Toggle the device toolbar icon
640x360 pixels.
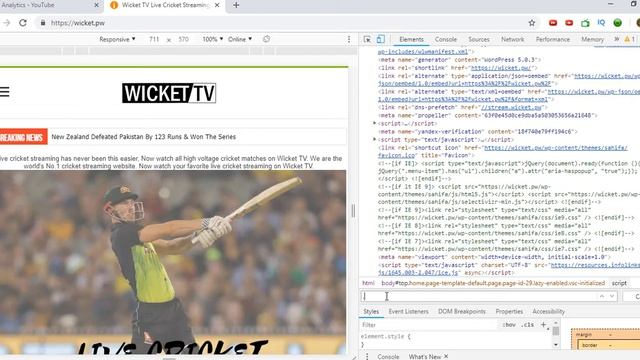pos(380,39)
